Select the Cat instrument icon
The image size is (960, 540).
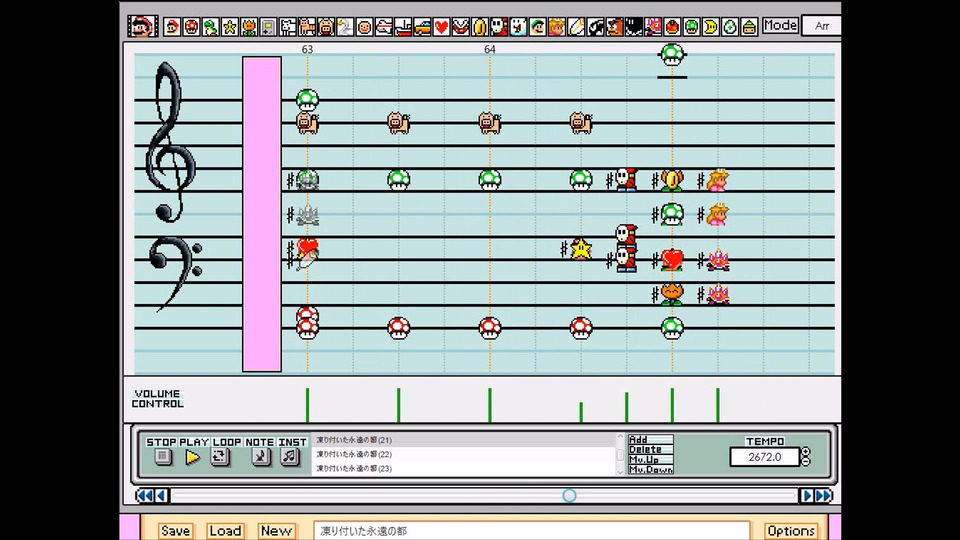coord(307,27)
